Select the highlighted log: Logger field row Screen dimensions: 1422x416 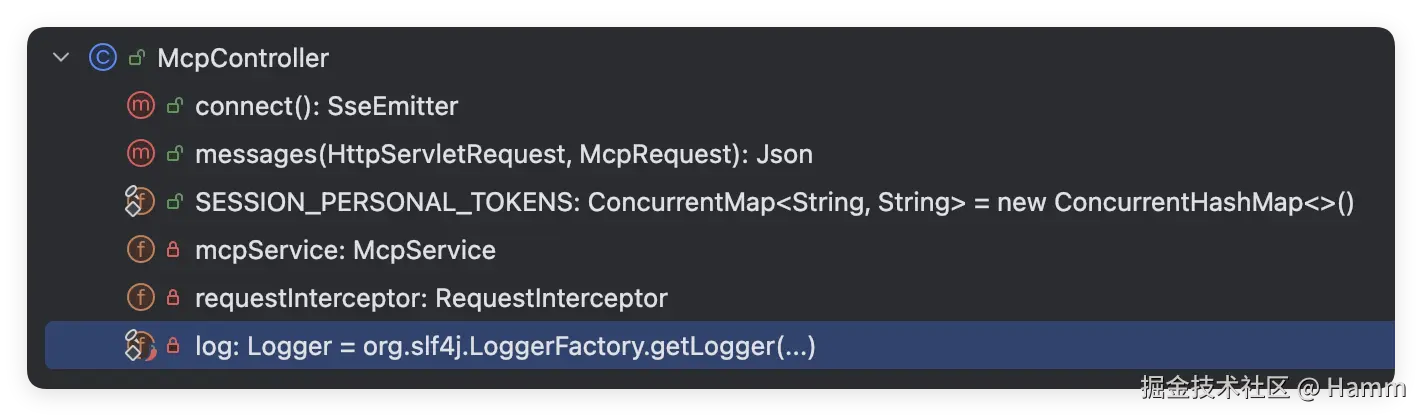point(720,346)
